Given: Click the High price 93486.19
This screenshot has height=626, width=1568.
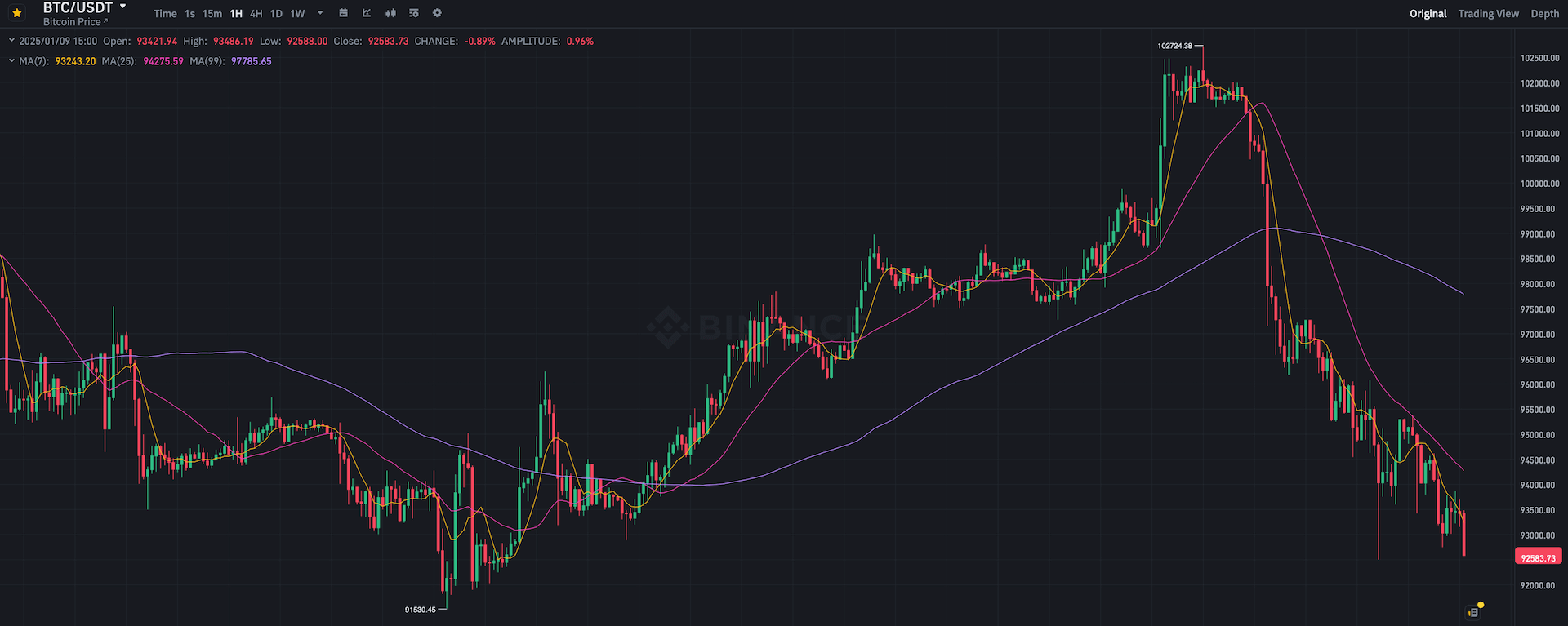Looking at the screenshot, I should click(234, 41).
